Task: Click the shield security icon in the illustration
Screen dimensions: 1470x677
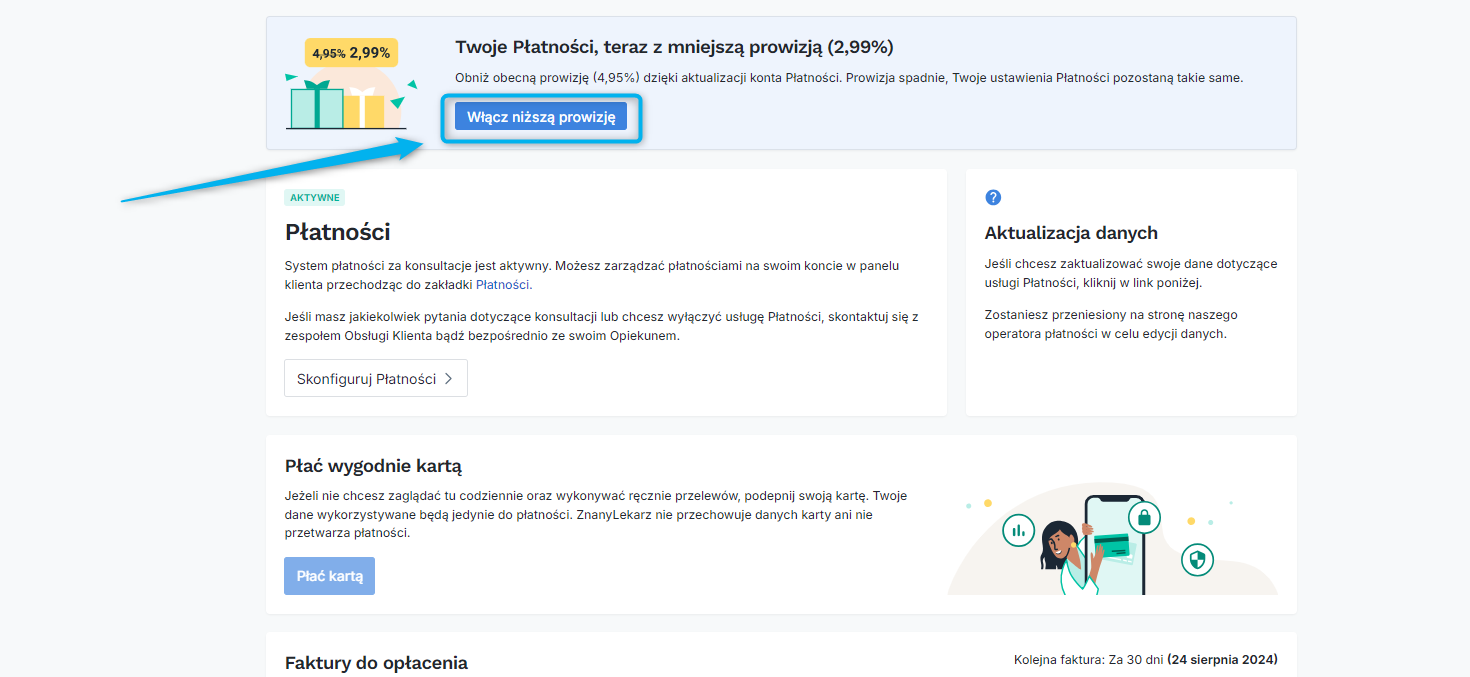Action: (x=1196, y=561)
